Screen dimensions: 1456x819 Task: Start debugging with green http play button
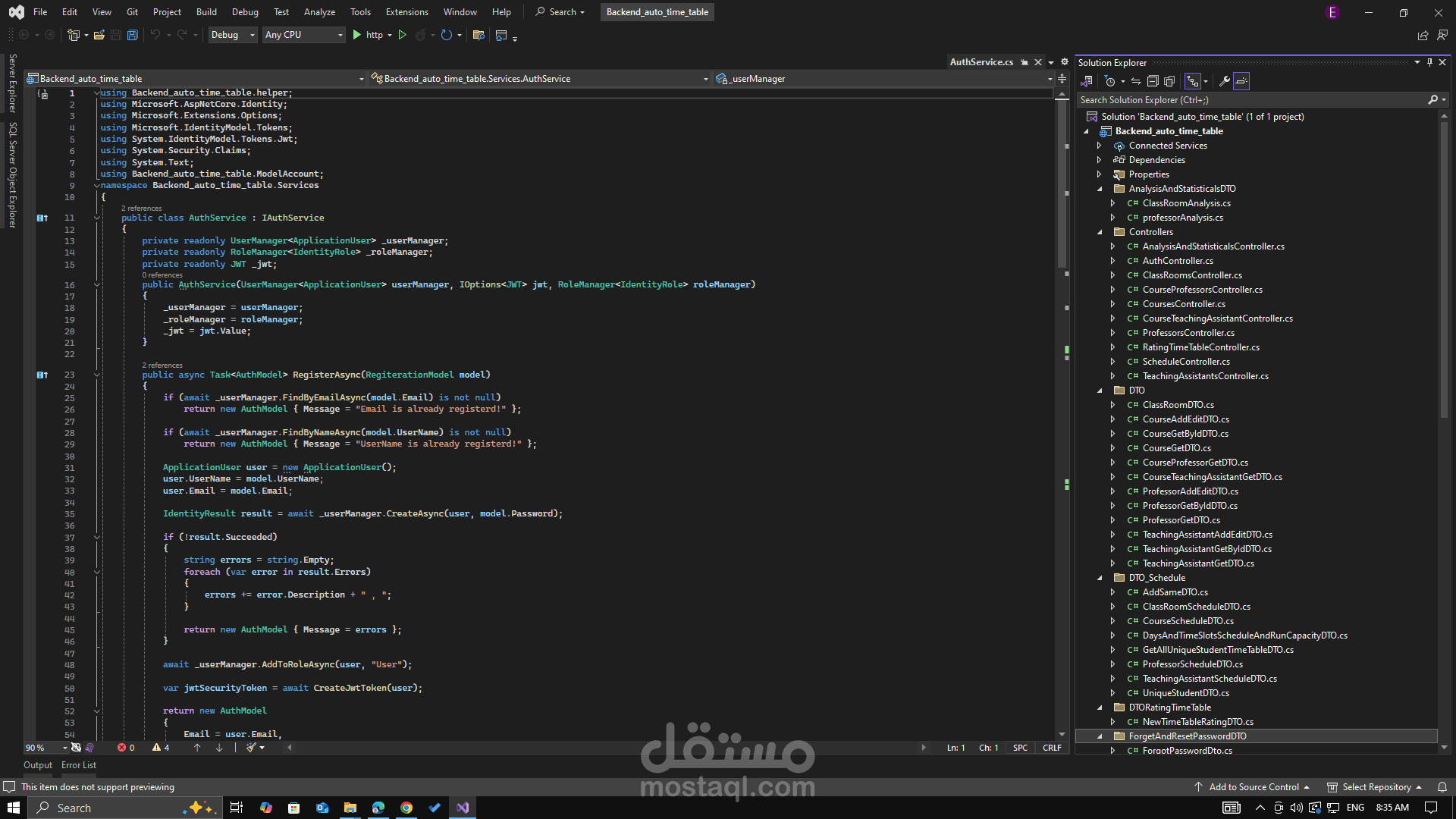(356, 35)
